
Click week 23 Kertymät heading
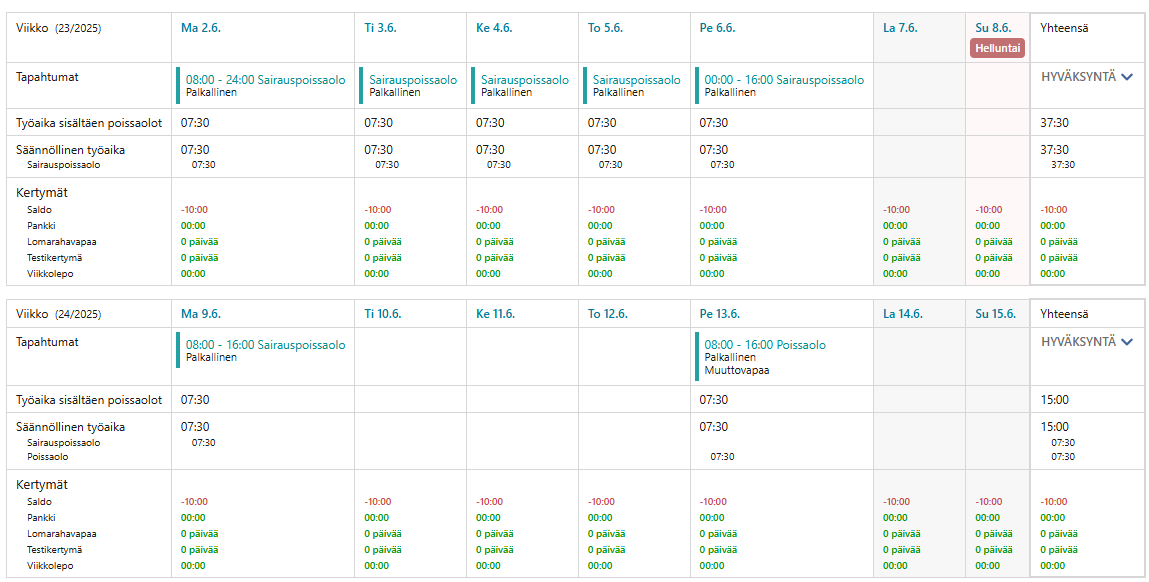tap(42, 193)
